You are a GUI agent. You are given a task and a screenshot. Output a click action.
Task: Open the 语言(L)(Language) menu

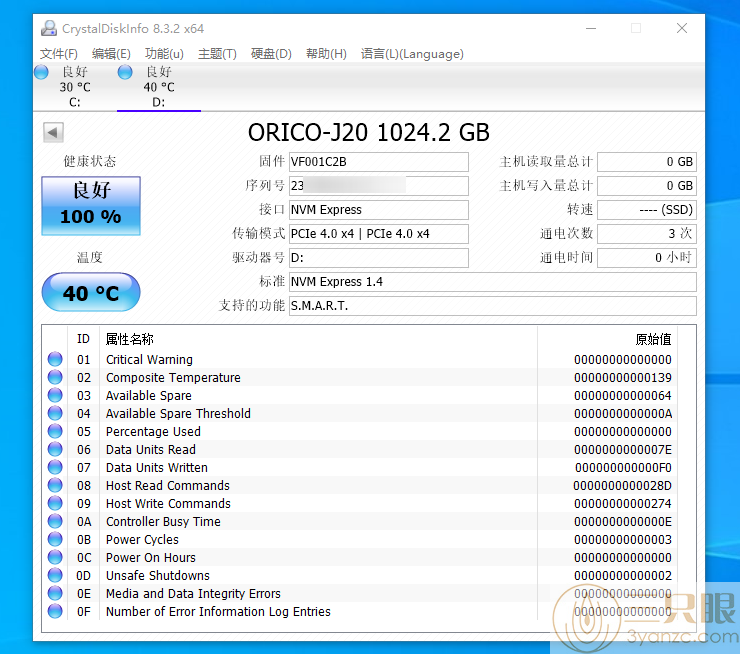pyautogui.click(x=412, y=54)
